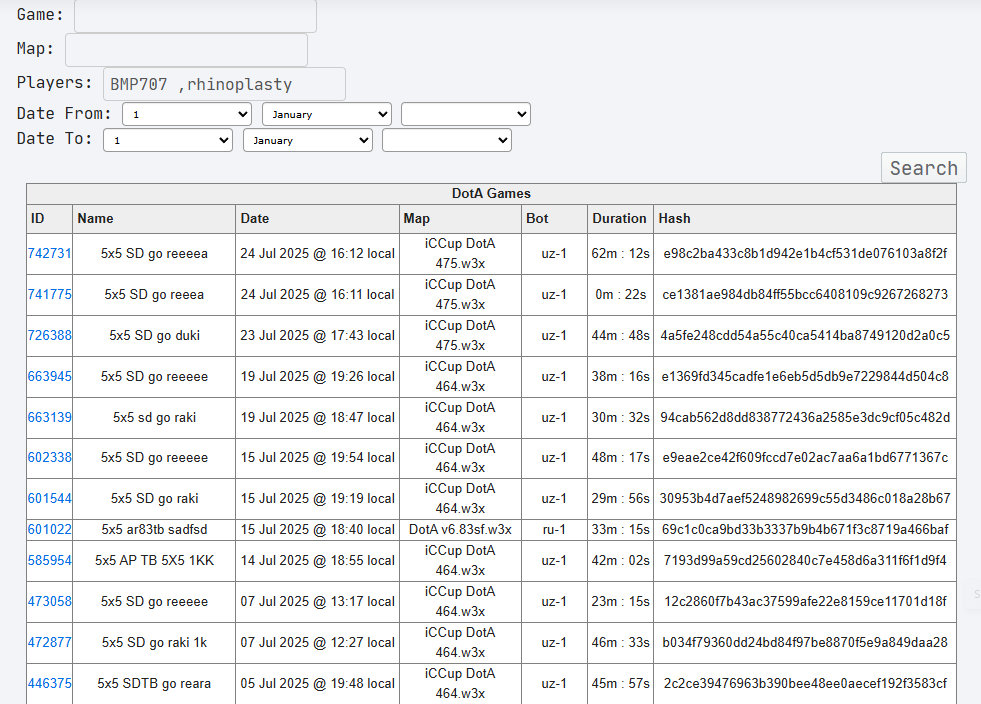Open game ID 472877
Screen dimensions: 981x704
[x=49, y=642]
